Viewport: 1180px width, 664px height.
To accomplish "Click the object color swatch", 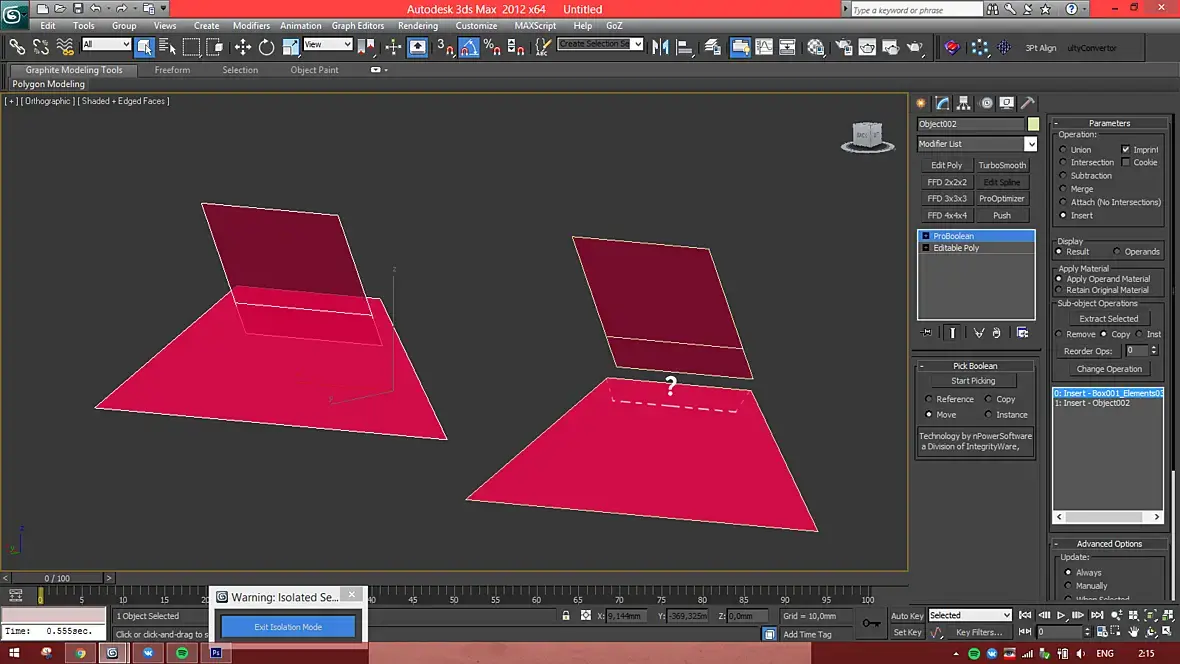I will pos(1033,124).
